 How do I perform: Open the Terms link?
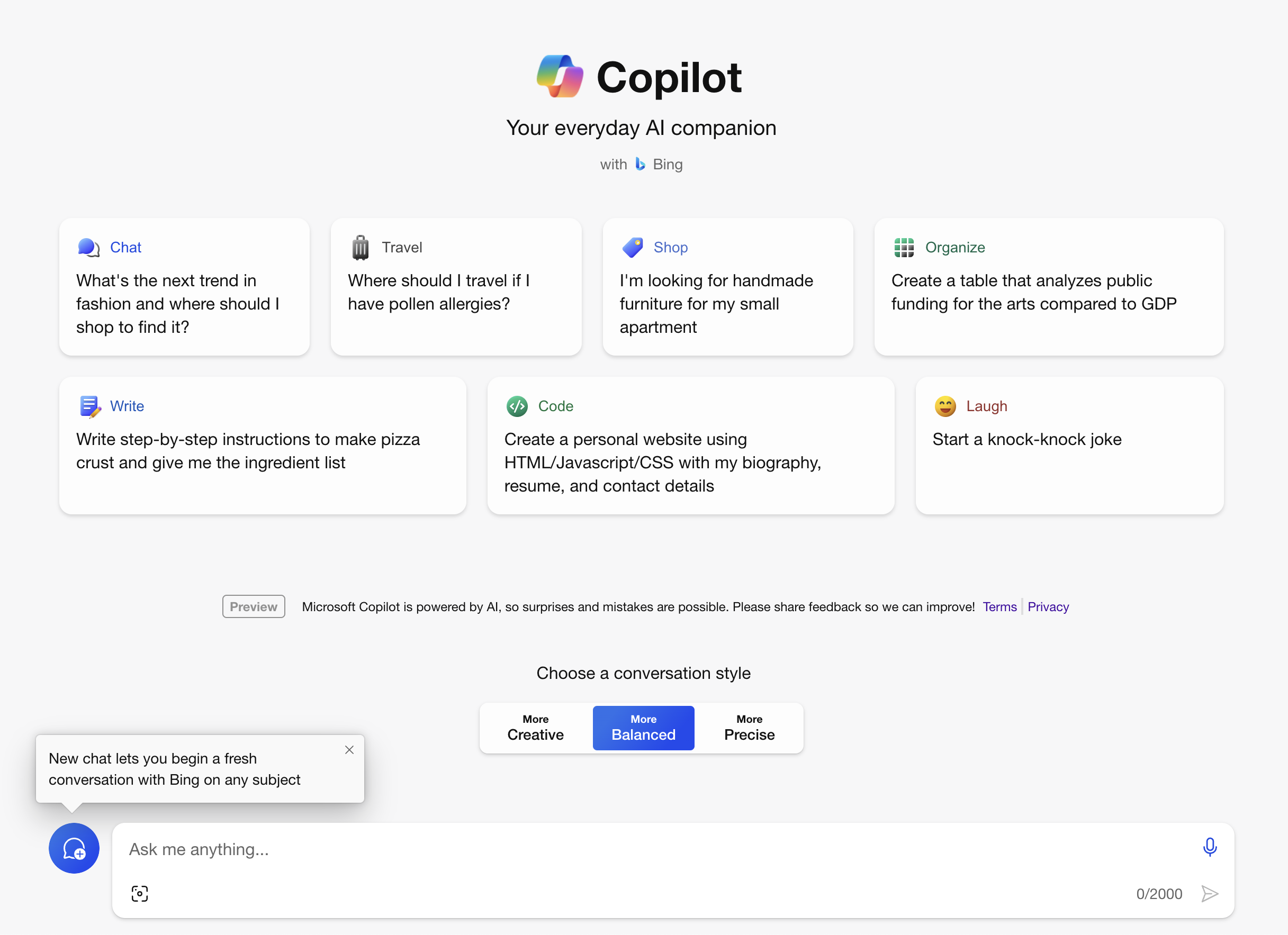[x=997, y=606]
